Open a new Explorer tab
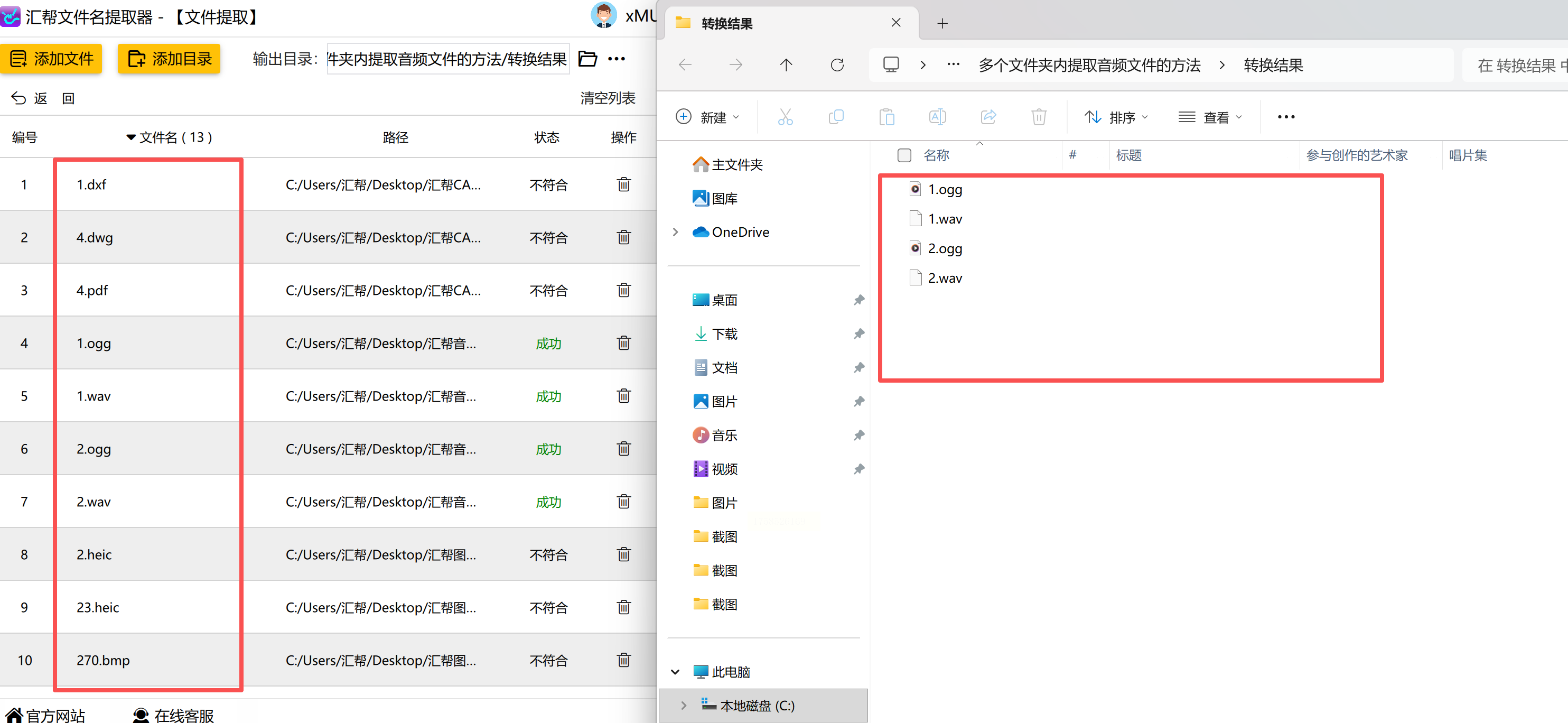Screen dimensions: 1568x723 (942, 23)
